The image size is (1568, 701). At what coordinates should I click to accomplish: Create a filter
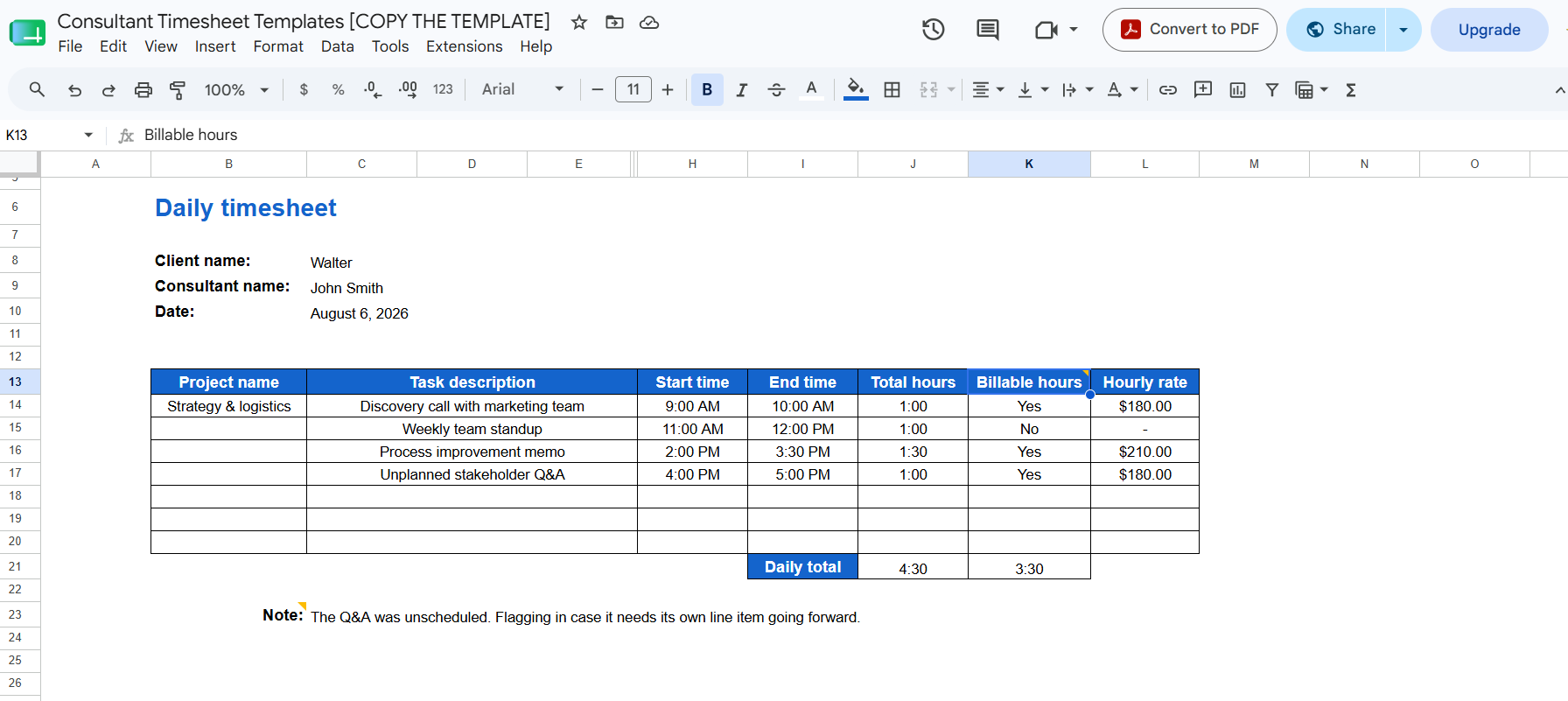coord(1272,89)
